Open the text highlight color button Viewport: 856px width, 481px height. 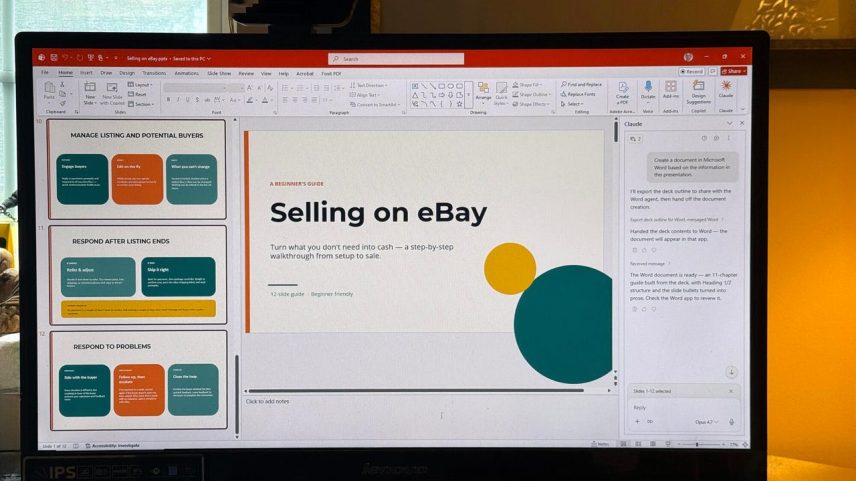pos(250,100)
